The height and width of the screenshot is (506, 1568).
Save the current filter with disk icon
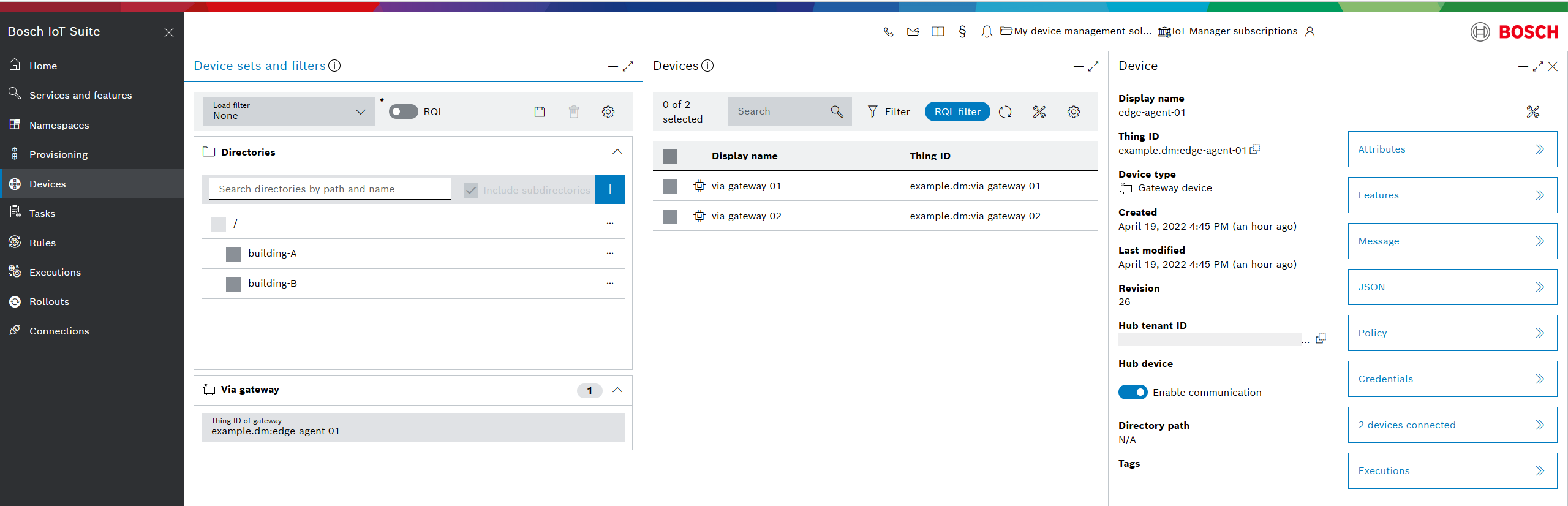point(540,111)
